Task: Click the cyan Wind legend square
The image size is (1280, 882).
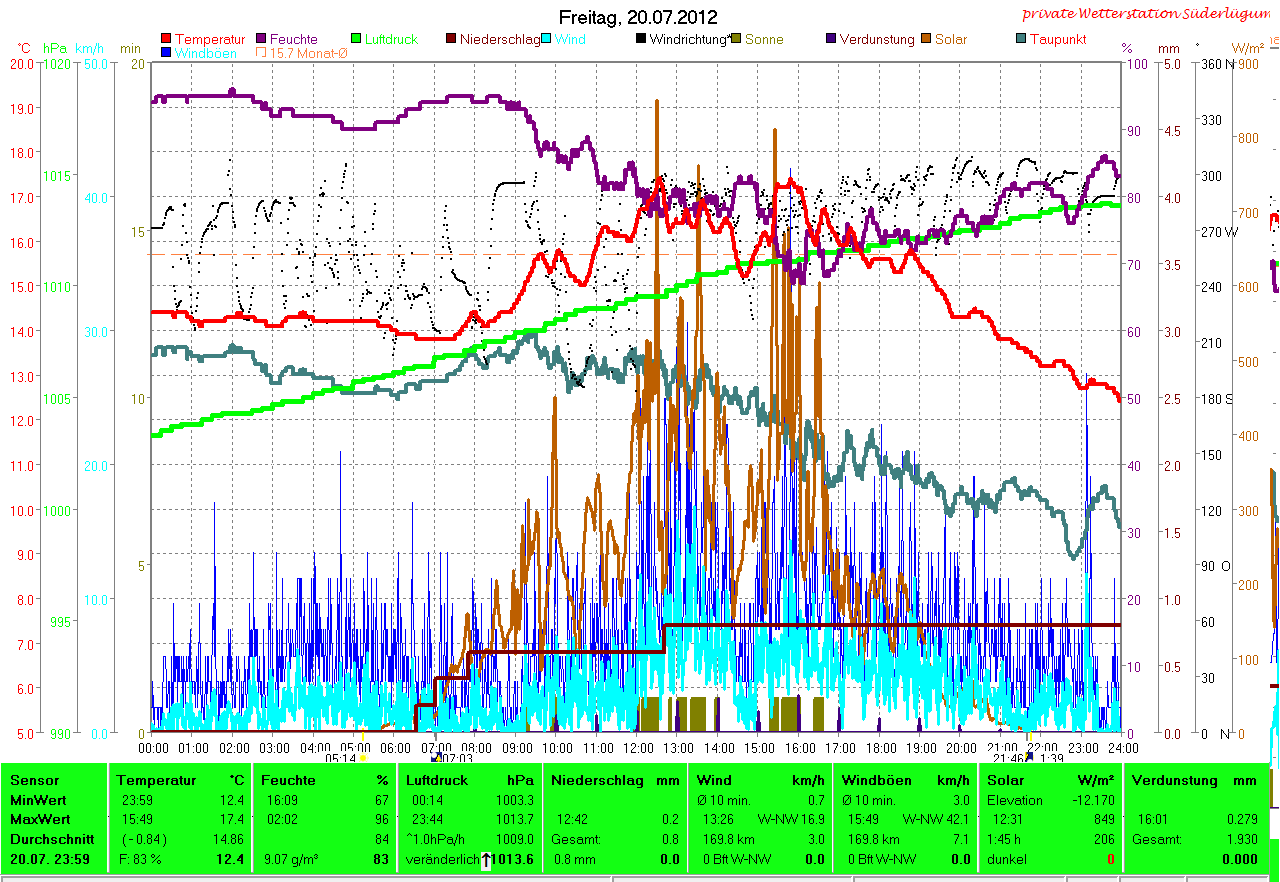Action: click(547, 39)
